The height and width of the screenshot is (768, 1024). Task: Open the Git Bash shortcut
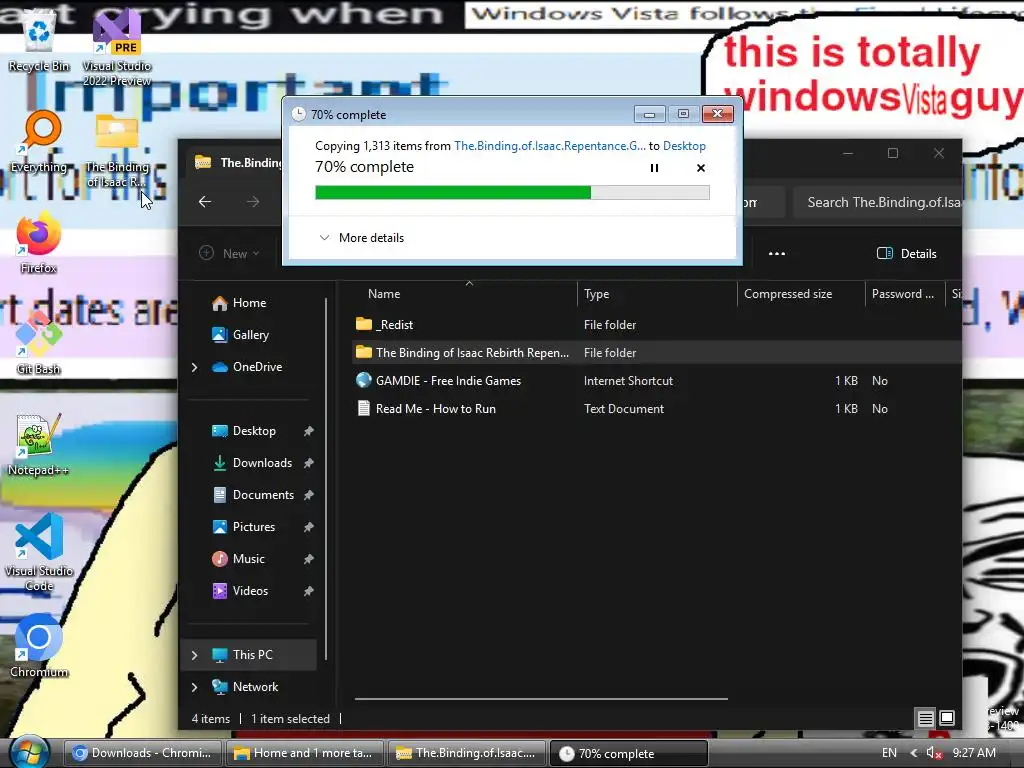(39, 342)
